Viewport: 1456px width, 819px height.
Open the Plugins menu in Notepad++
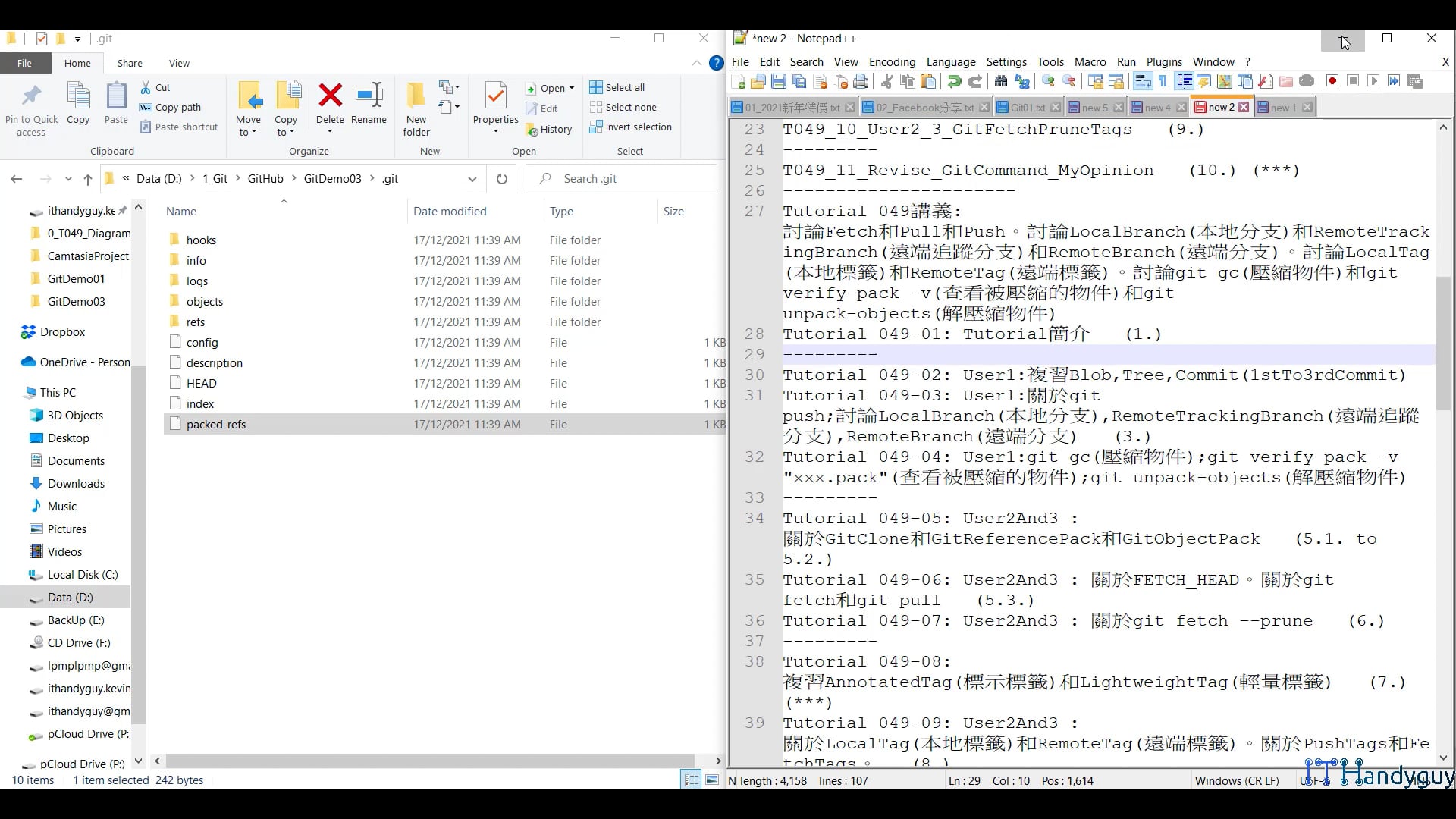(1164, 62)
